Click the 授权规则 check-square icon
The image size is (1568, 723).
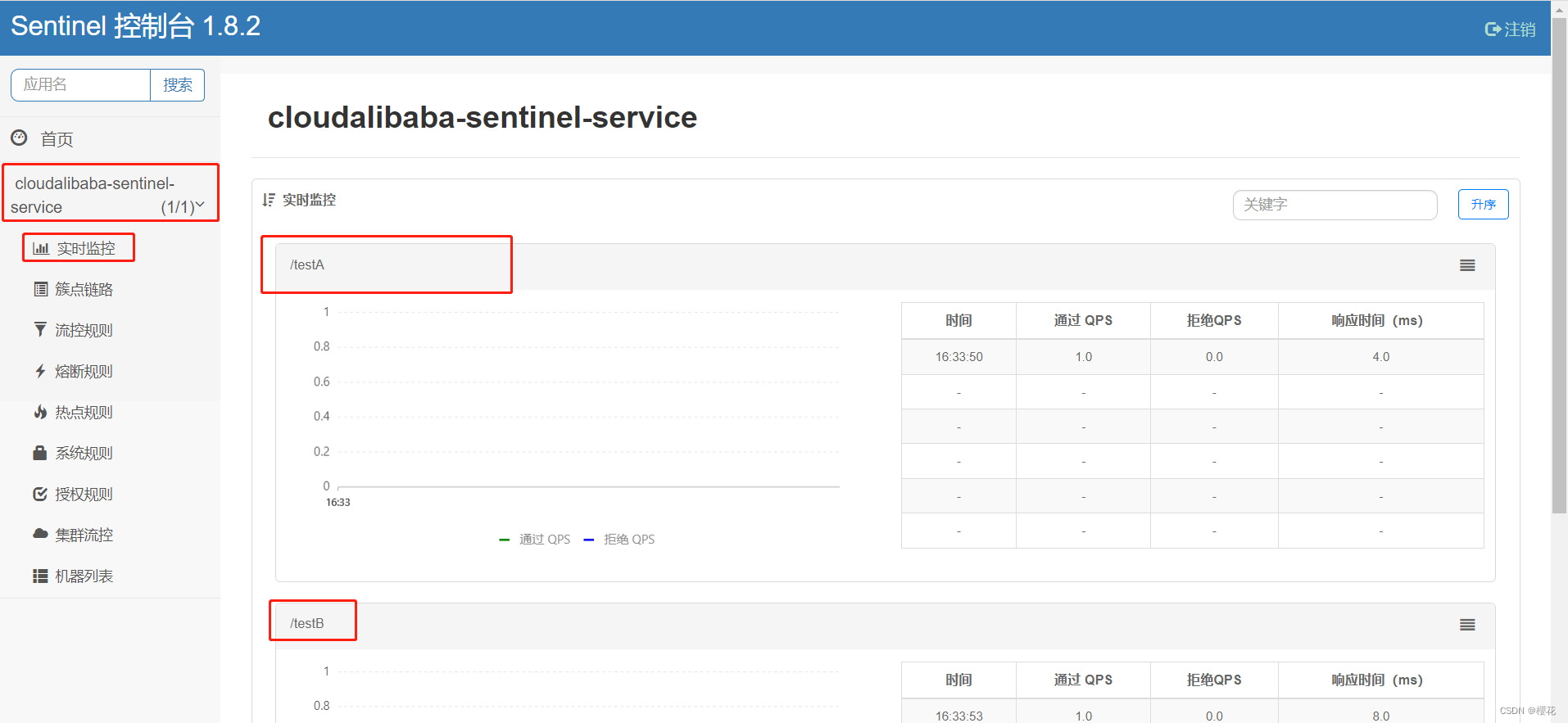[40, 494]
